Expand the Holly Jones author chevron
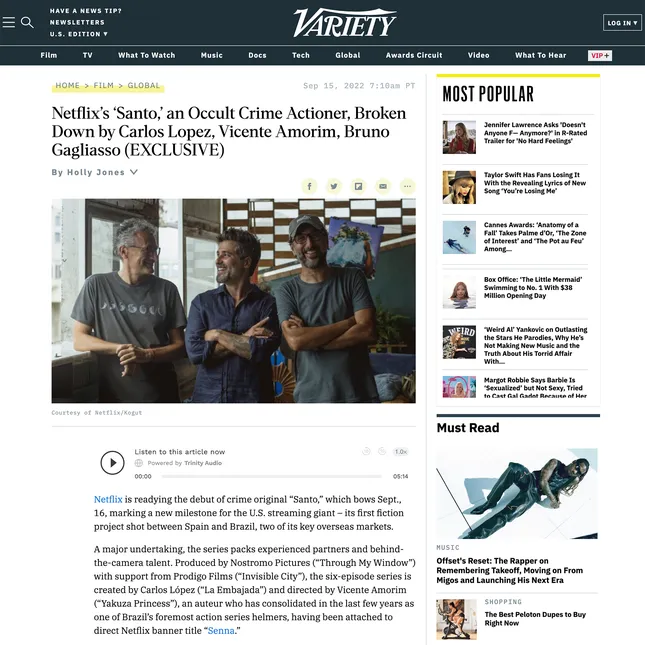The image size is (645, 645). (134, 172)
